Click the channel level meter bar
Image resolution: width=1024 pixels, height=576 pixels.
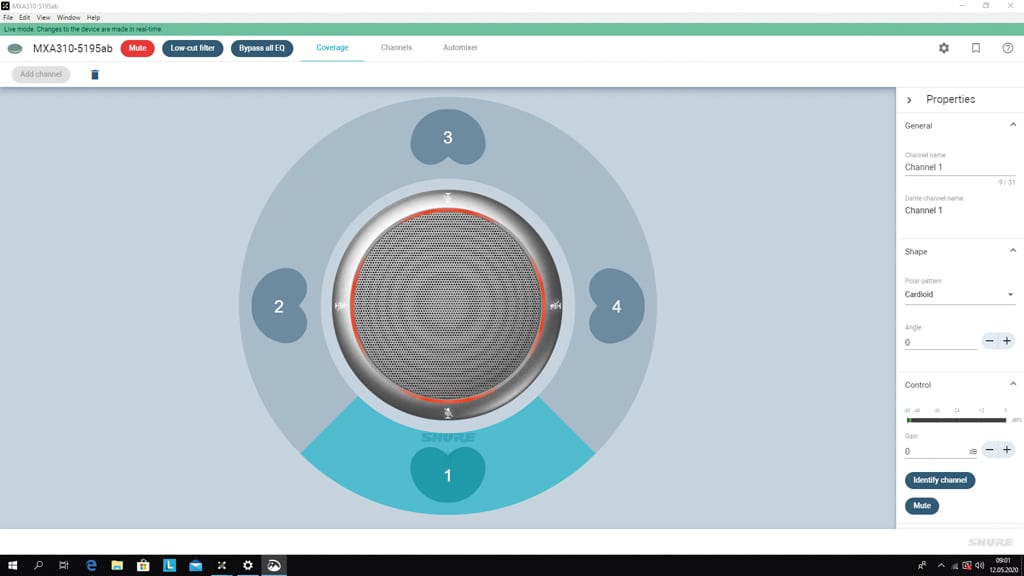(957, 420)
